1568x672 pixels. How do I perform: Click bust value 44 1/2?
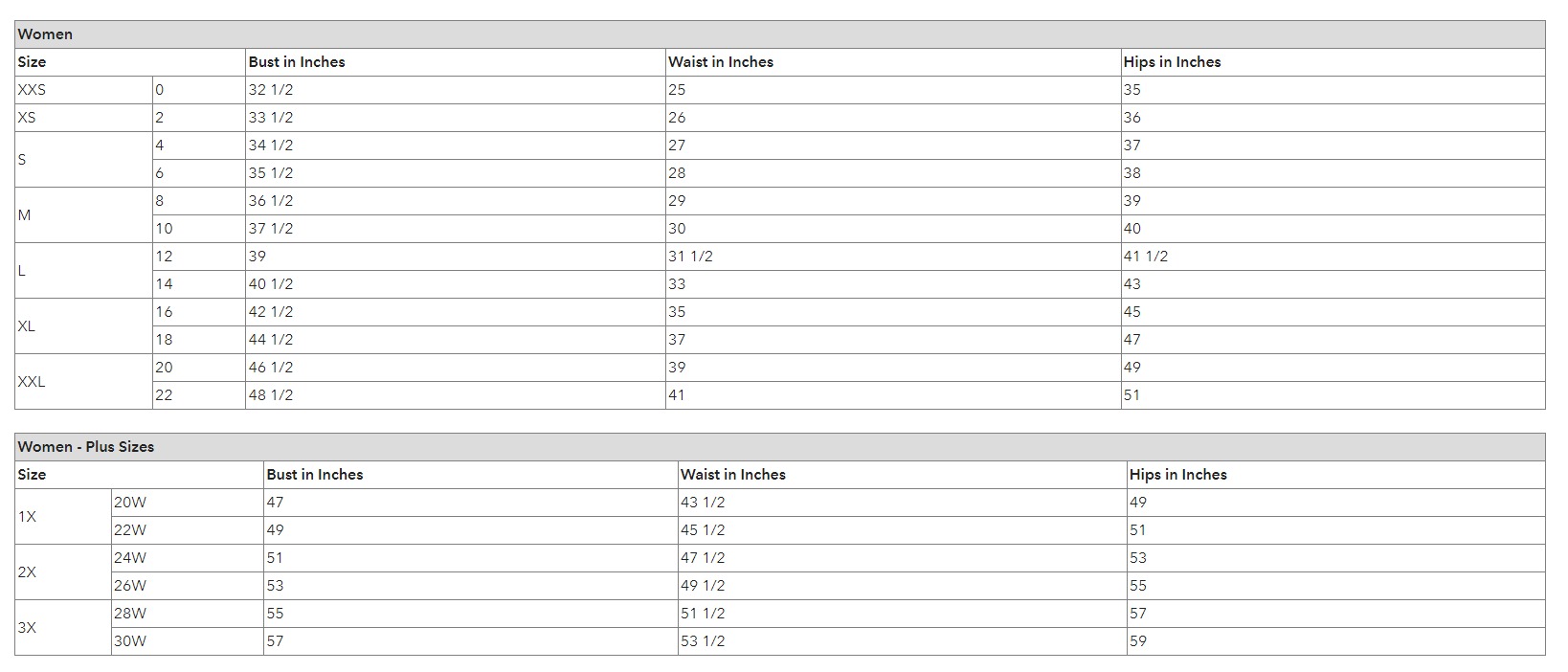tap(271, 340)
